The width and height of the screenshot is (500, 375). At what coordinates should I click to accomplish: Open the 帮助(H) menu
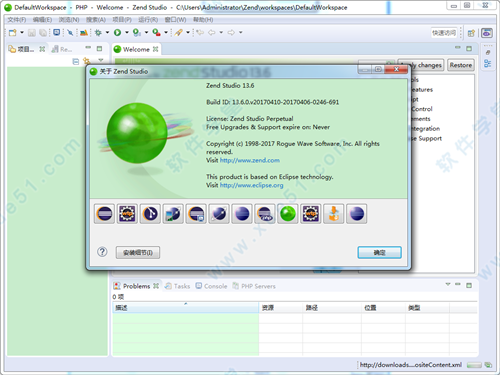pyautogui.click(x=203, y=20)
